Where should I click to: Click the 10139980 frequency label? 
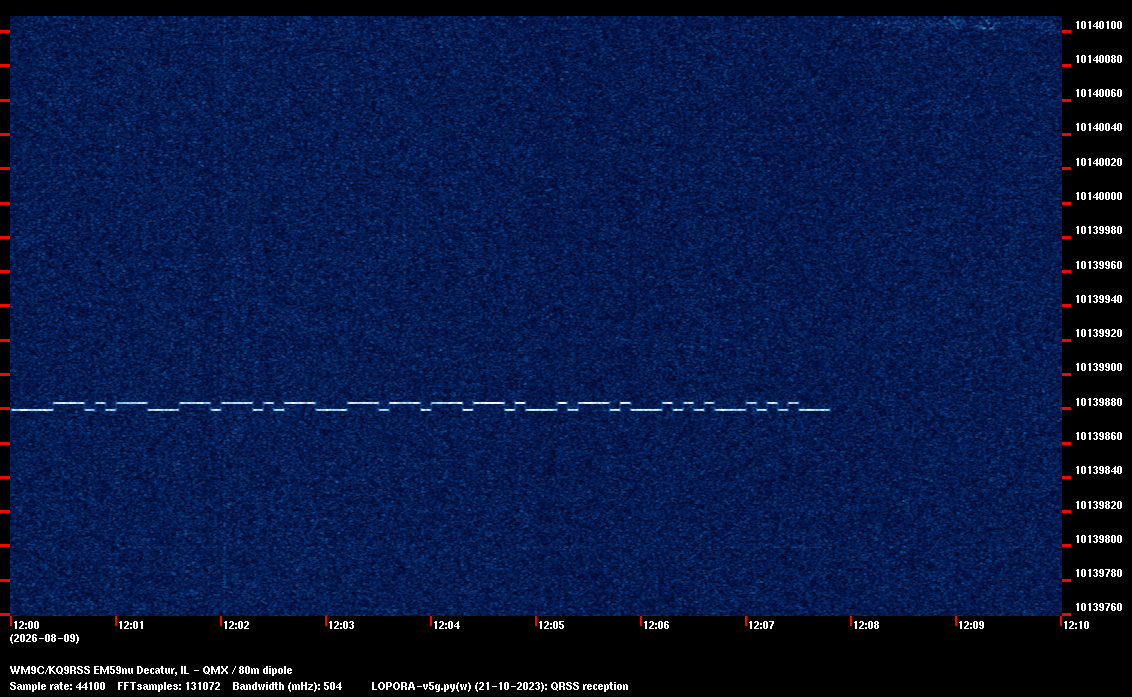click(1098, 230)
